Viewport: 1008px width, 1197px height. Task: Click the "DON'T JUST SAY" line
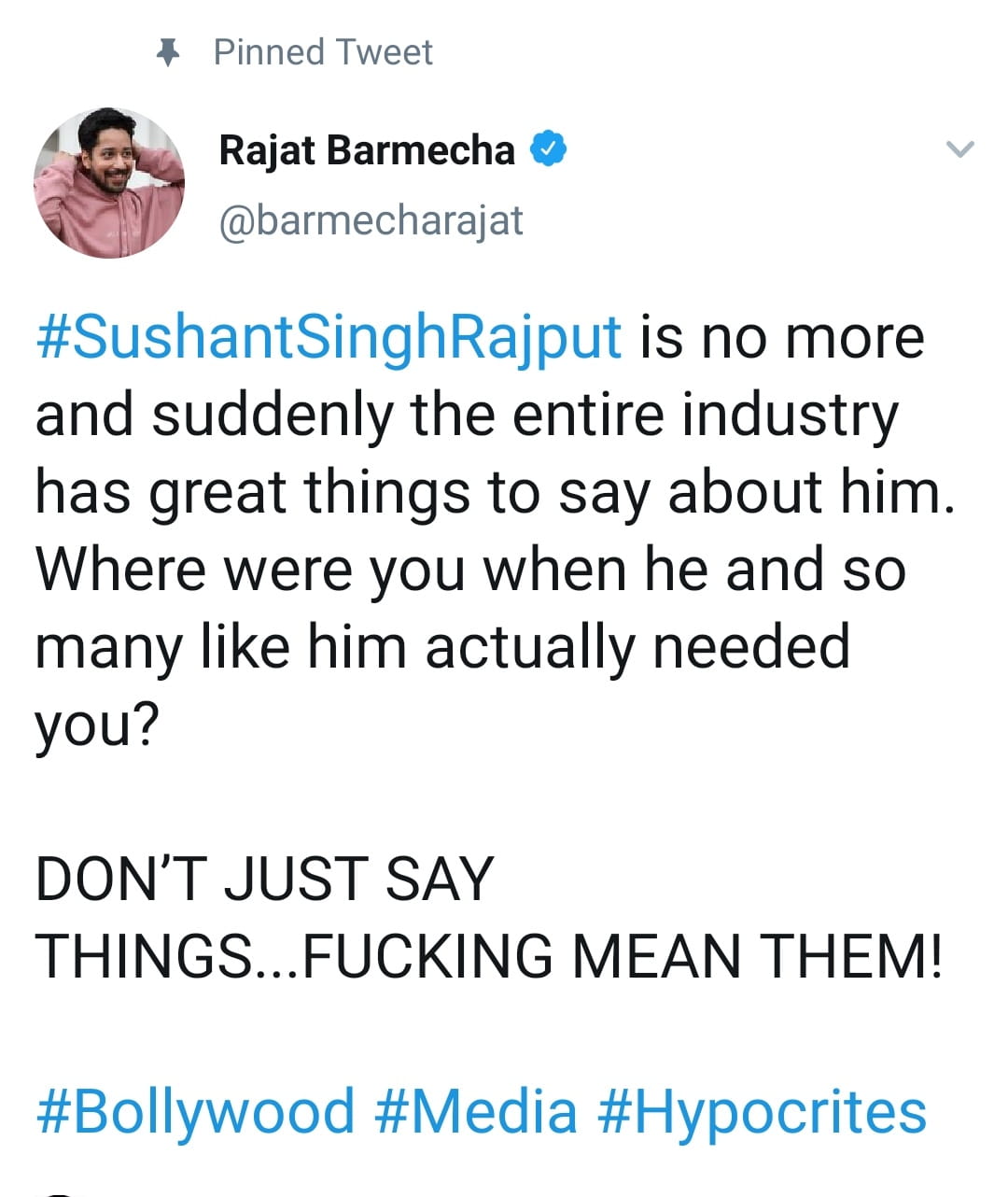pos(264,879)
